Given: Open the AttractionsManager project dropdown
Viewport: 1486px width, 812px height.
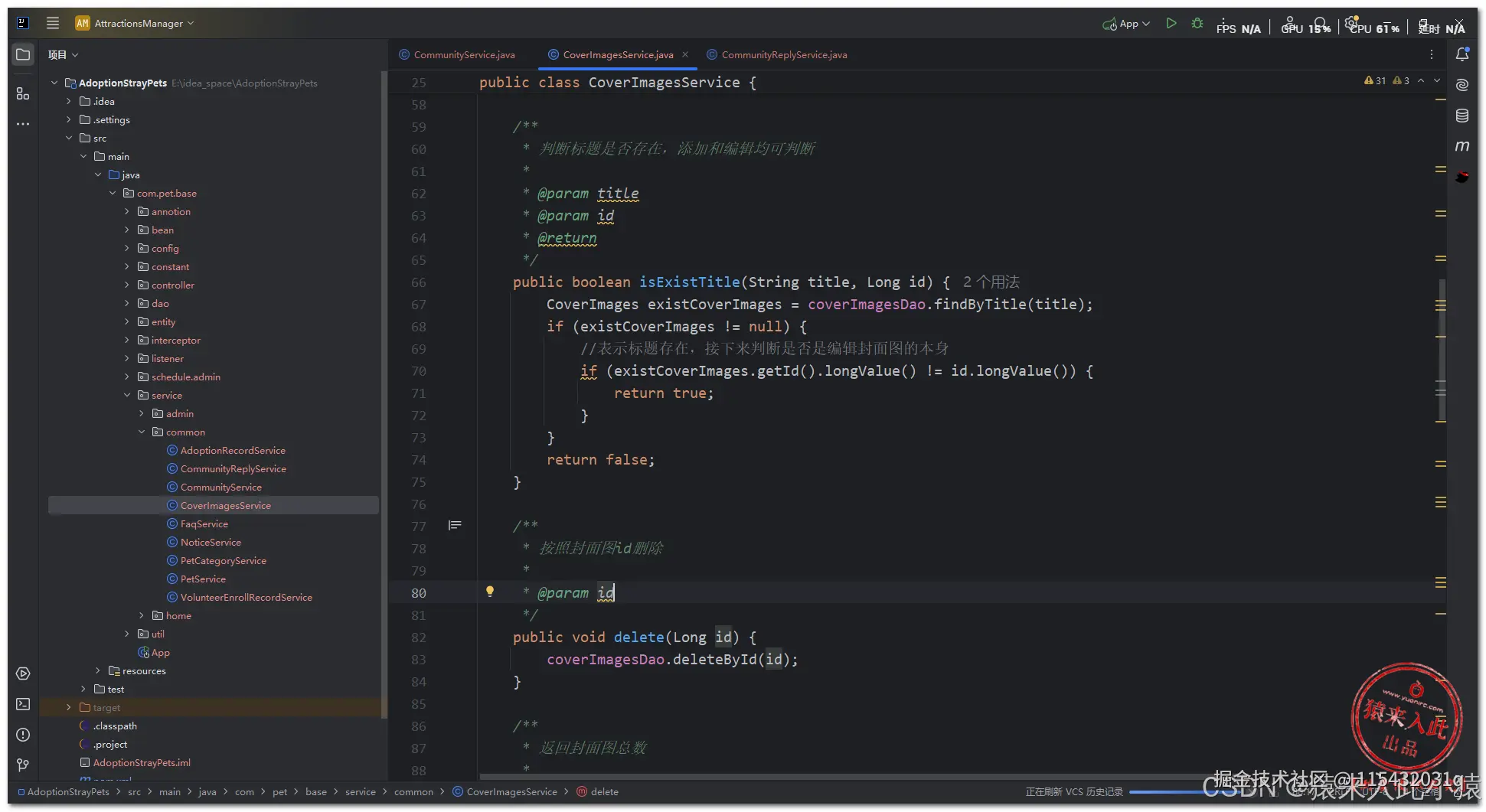Looking at the screenshot, I should (135, 23).
